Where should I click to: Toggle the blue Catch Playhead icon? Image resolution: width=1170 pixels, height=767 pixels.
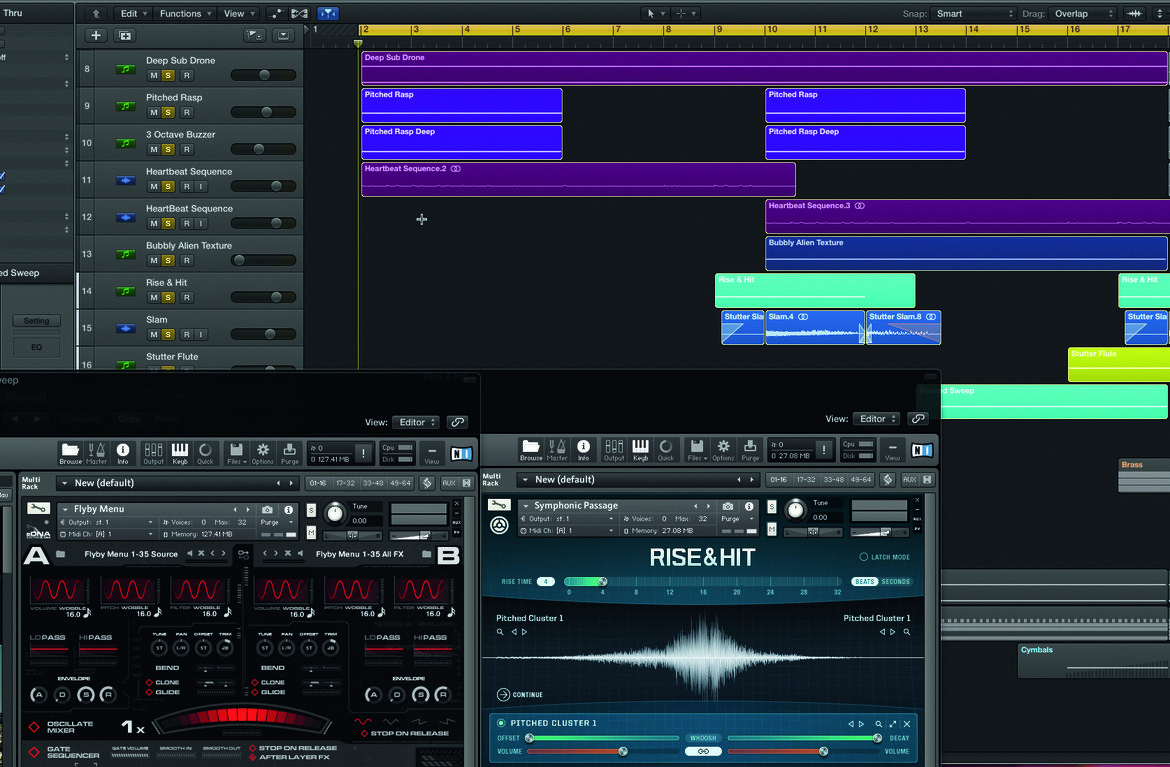point(328,13)
